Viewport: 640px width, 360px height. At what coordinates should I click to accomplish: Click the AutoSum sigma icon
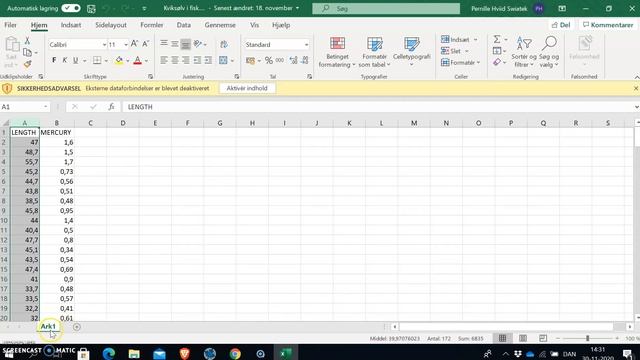[497, 39]
